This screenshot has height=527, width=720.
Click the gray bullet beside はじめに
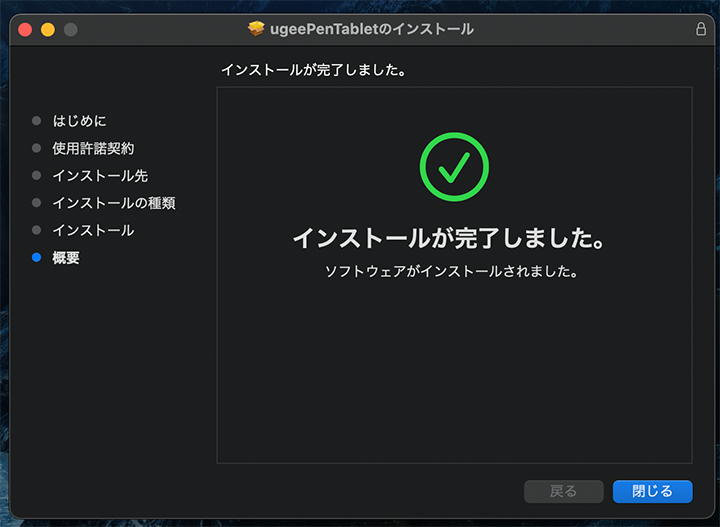[x=37, y=121]
